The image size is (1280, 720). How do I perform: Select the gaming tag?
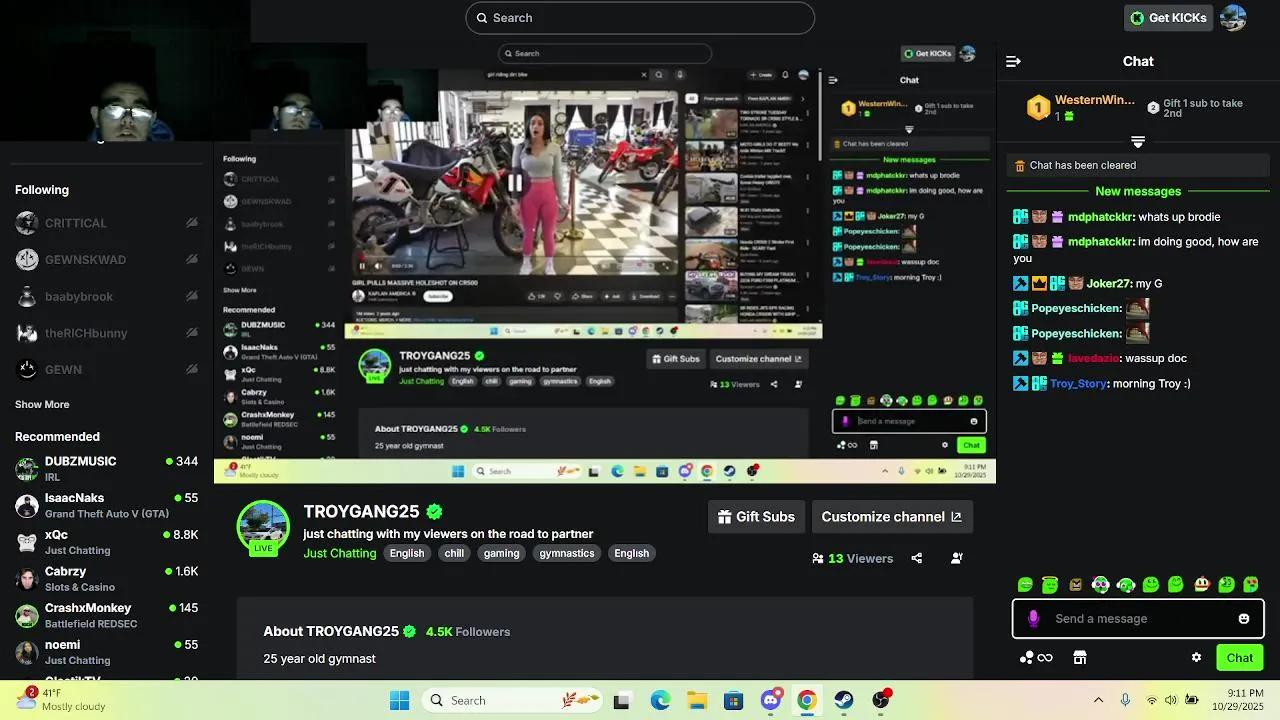point(501,553)
